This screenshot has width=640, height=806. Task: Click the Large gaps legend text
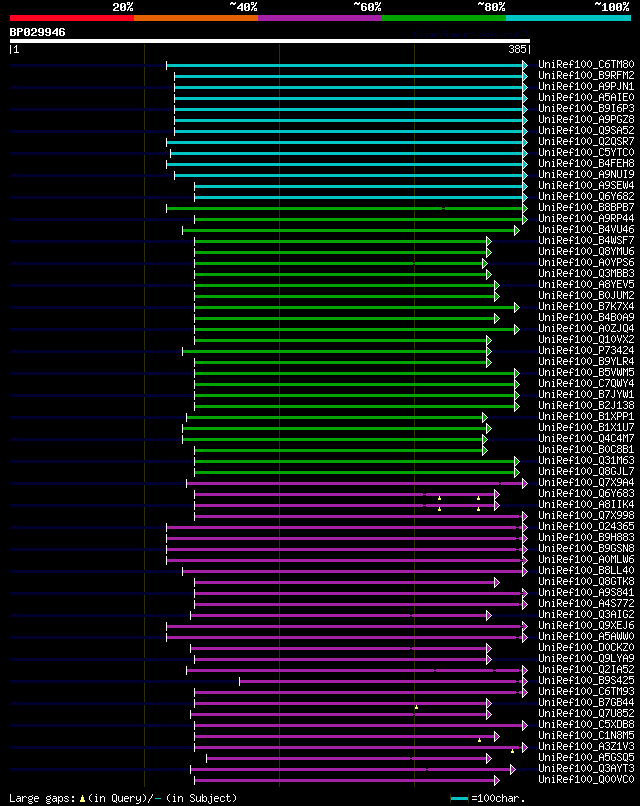[x=43, y=799]
